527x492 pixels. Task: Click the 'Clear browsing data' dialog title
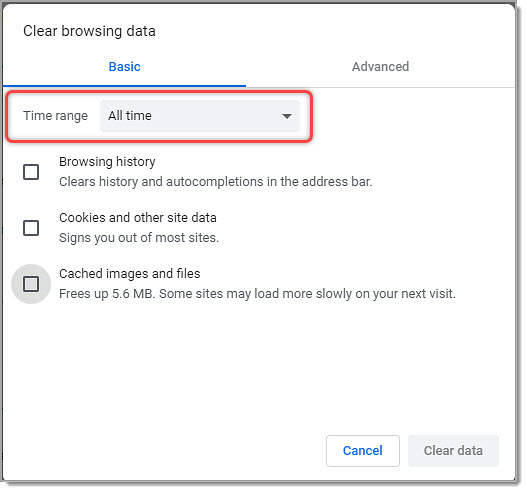click(x=89, y=31)
